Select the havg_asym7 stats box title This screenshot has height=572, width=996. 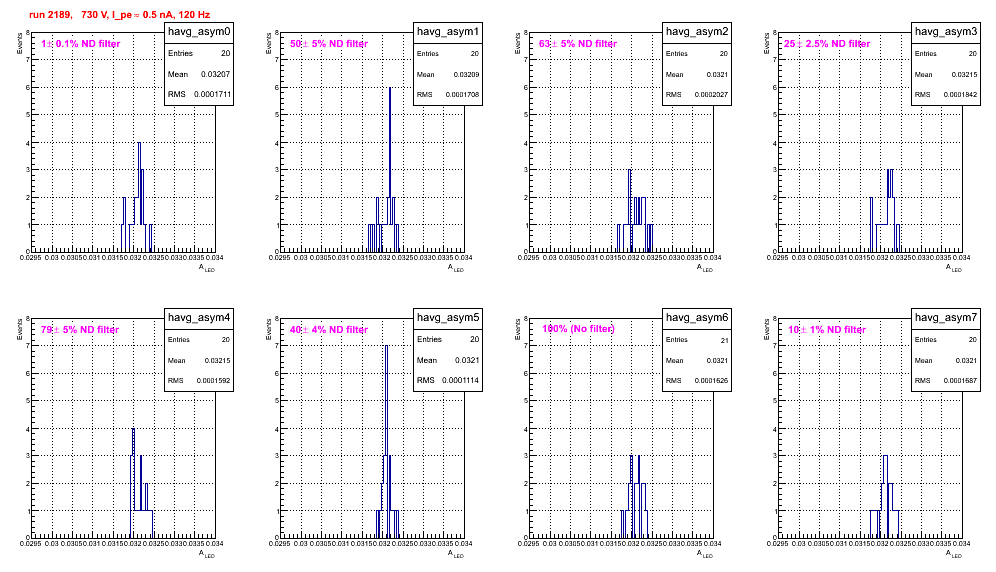click(x=946, y=317)
